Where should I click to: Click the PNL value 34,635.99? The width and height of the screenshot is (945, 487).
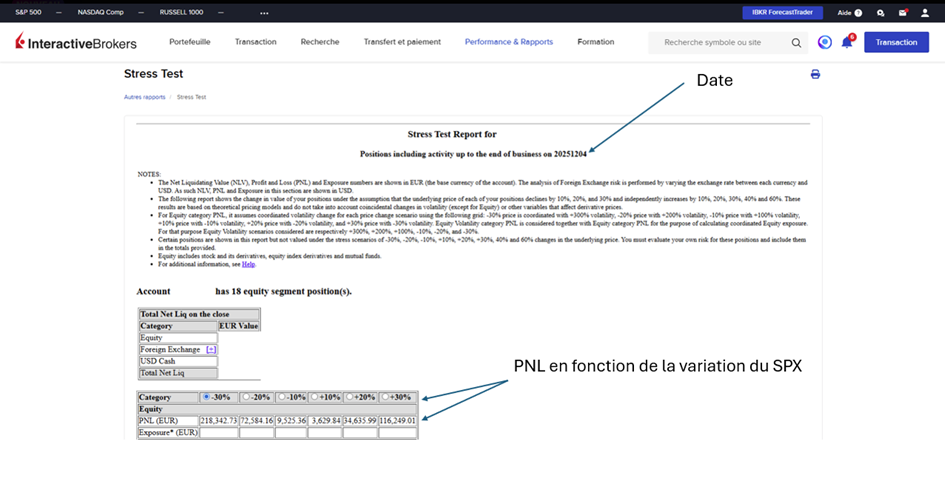(x=360, y=421)
